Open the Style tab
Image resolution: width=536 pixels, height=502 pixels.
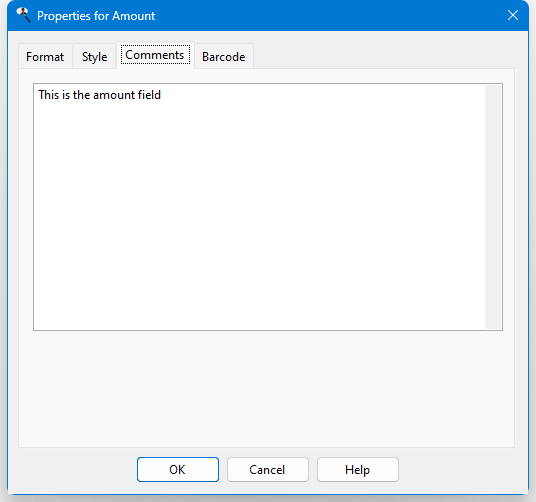point(94,57)
